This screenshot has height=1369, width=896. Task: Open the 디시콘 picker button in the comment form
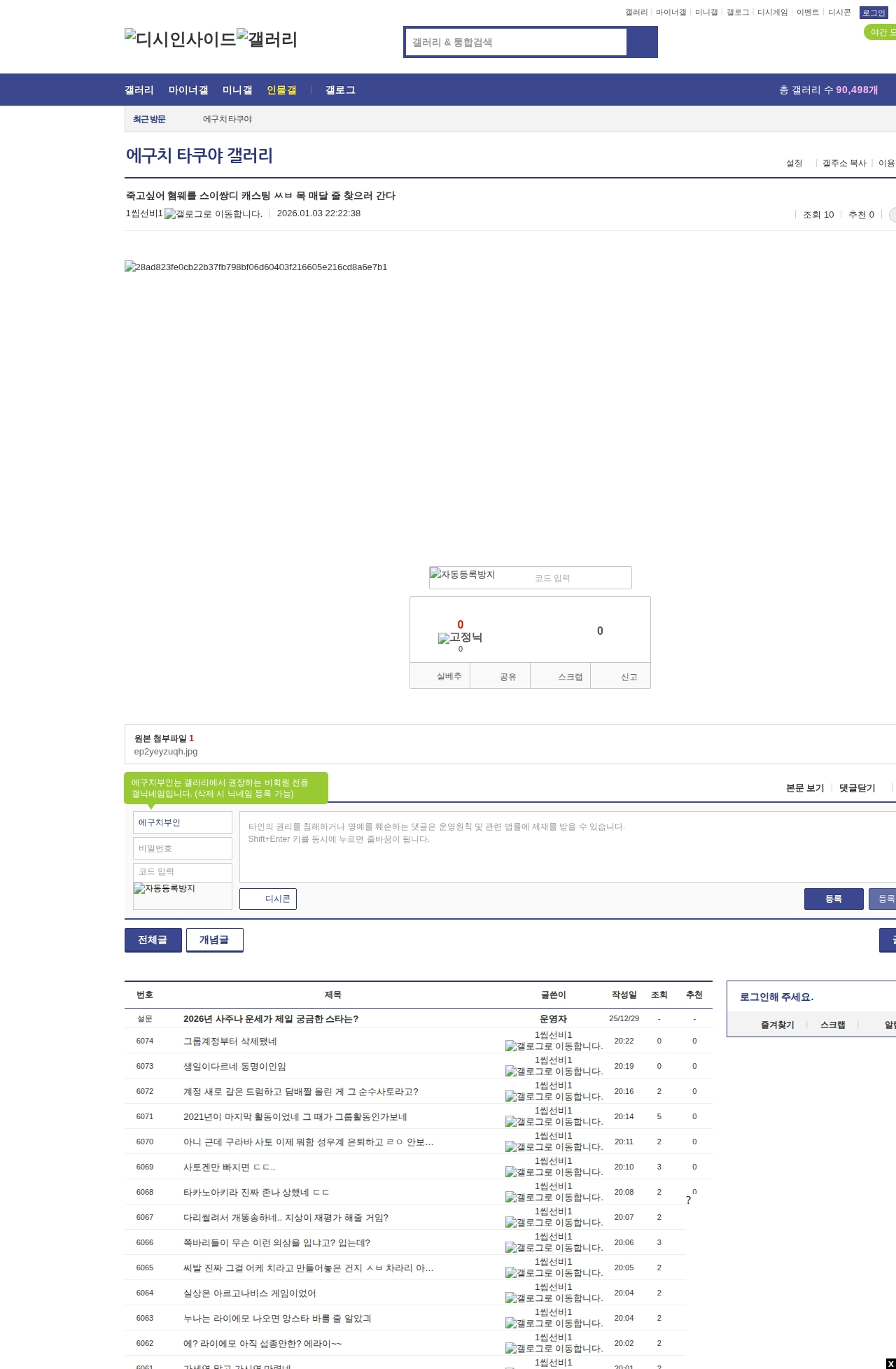(268, 899)
